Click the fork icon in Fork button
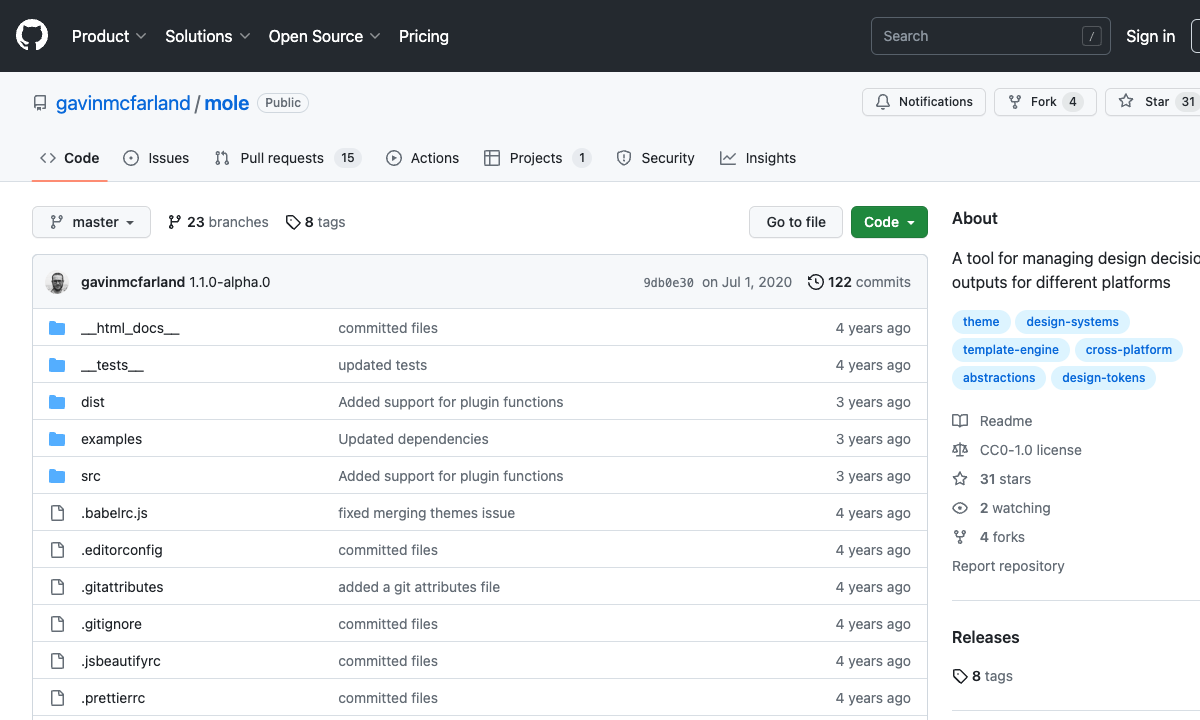 tap(1015, 102)
